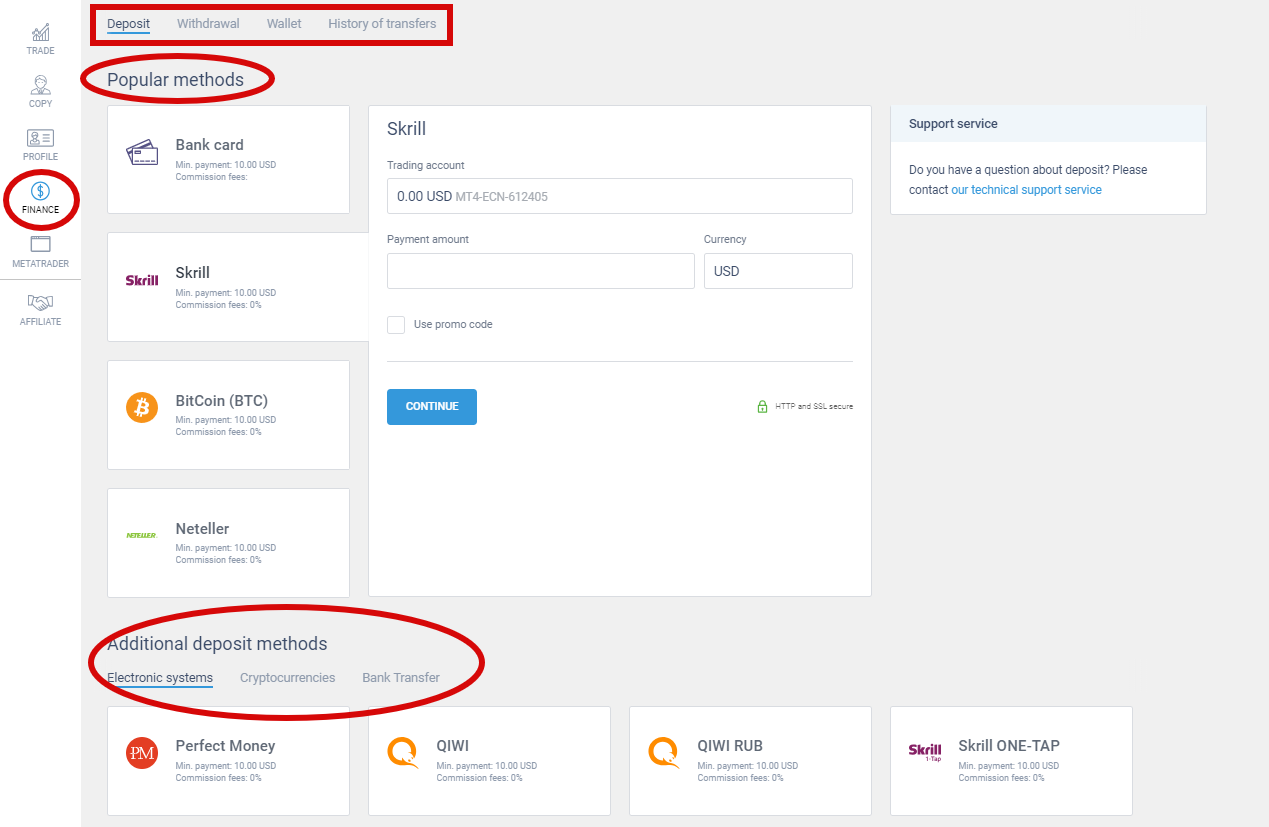The height and width of the screenshot is (827, 1269).
Task: Select the Perfect Money payment option
Action: [x=228, y=761]
